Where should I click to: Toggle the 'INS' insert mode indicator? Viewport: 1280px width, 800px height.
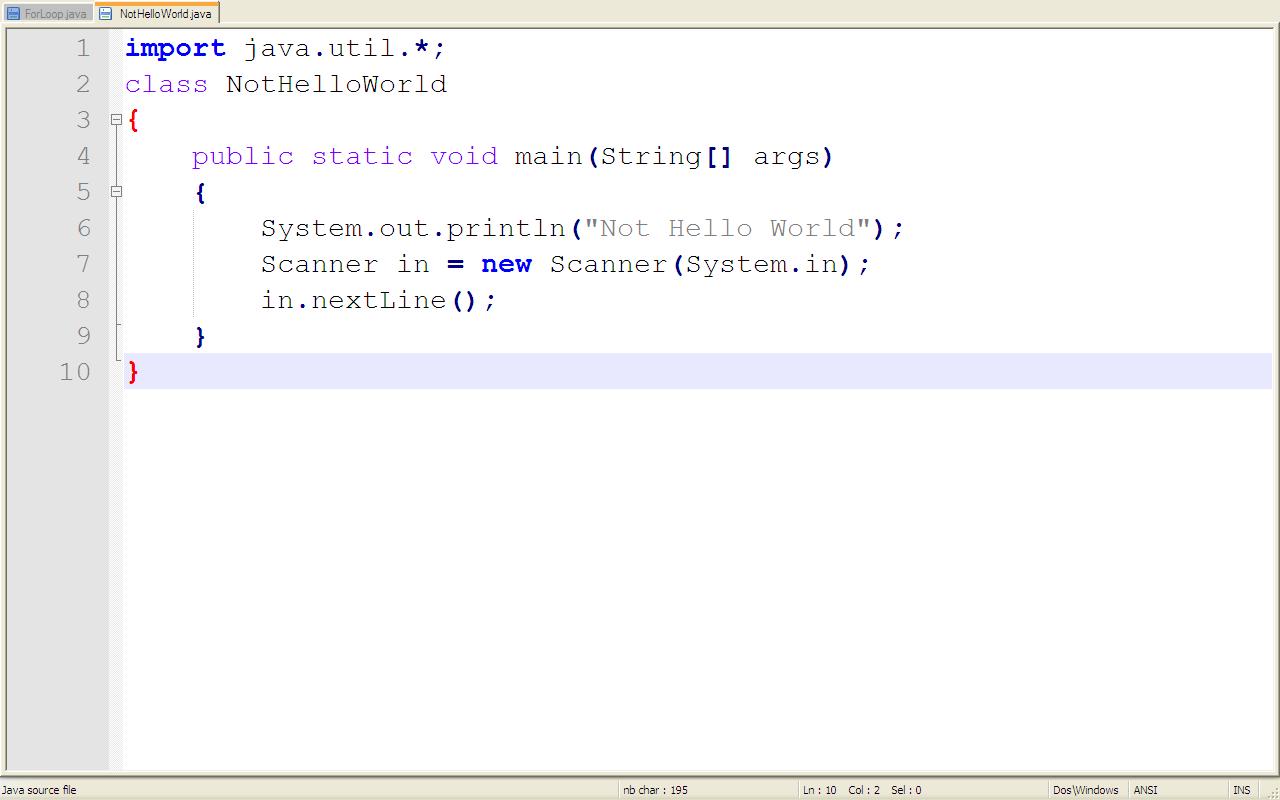pyautogui.click(x=1241, y=790)
